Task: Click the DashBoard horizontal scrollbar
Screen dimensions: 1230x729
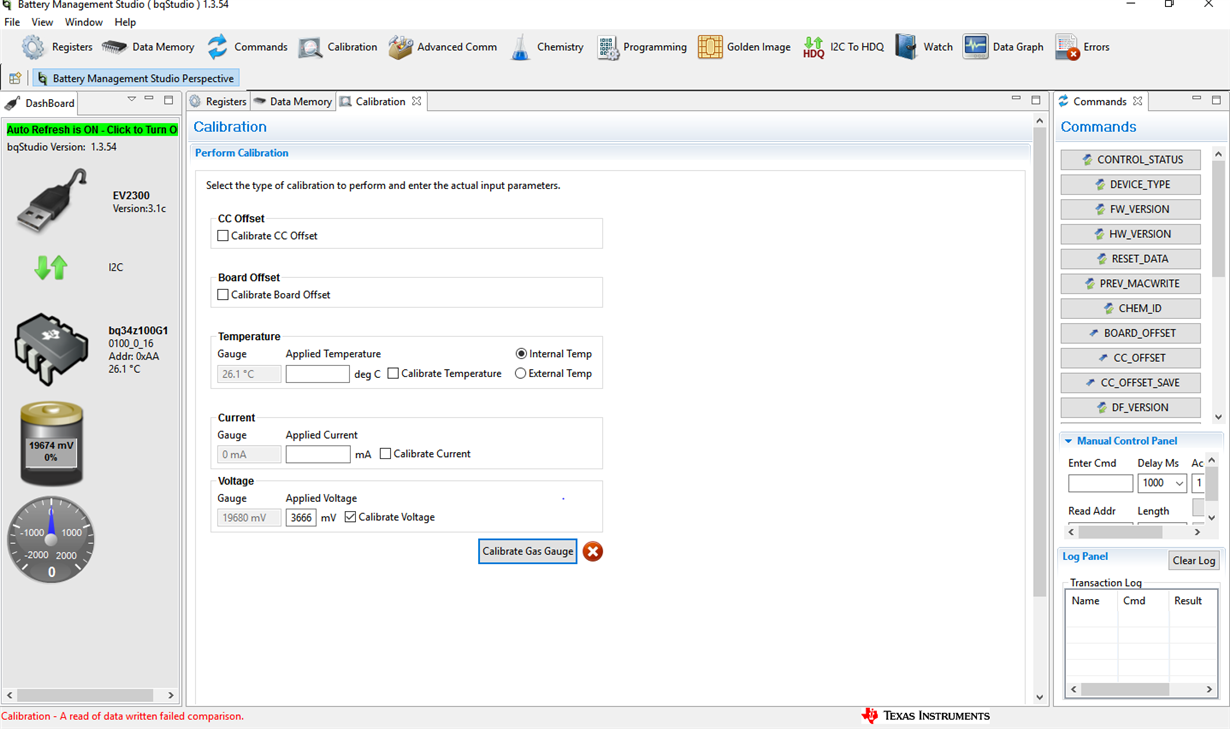Action: 85,695
